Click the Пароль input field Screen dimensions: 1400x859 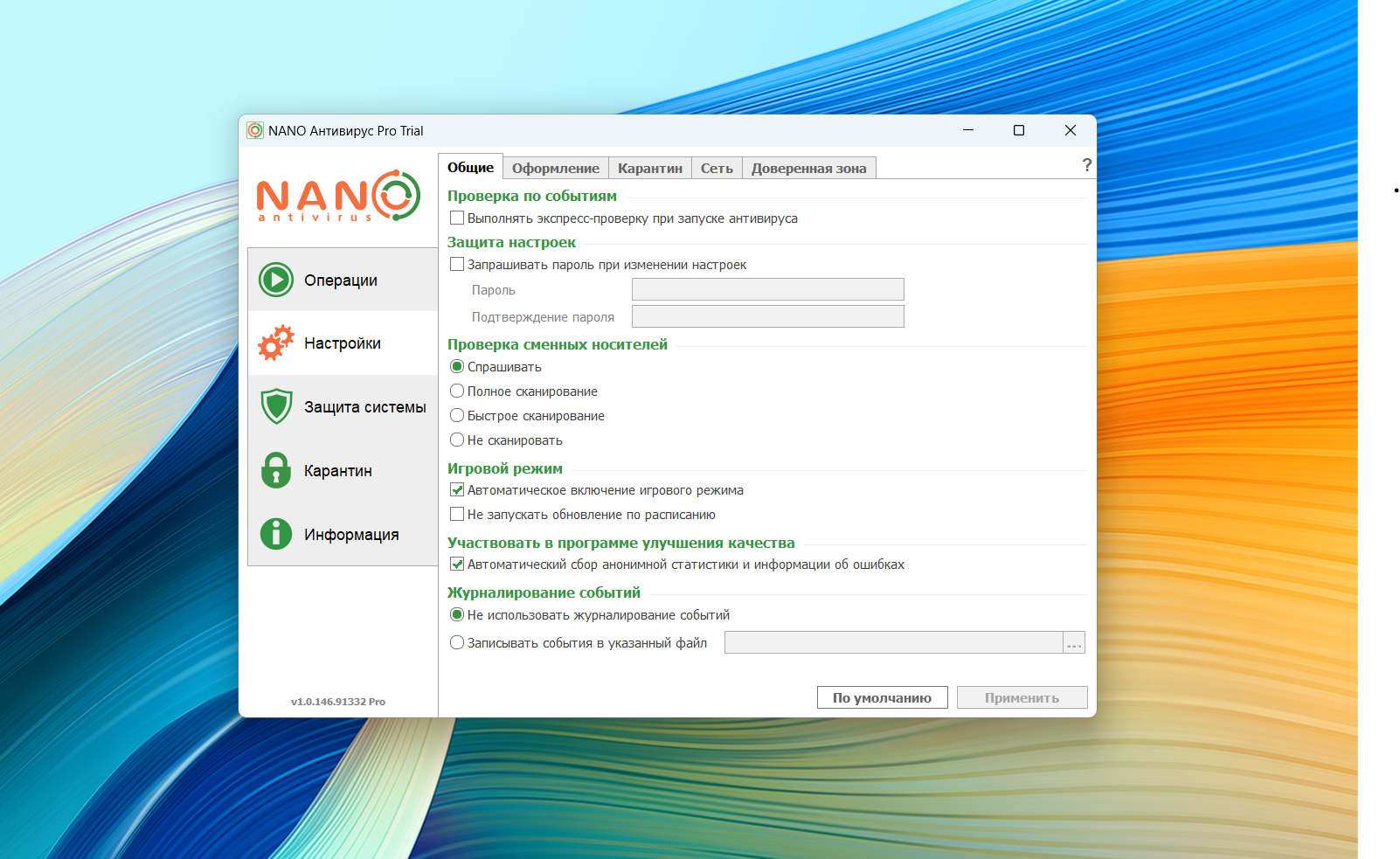click(x=767, y=289)
